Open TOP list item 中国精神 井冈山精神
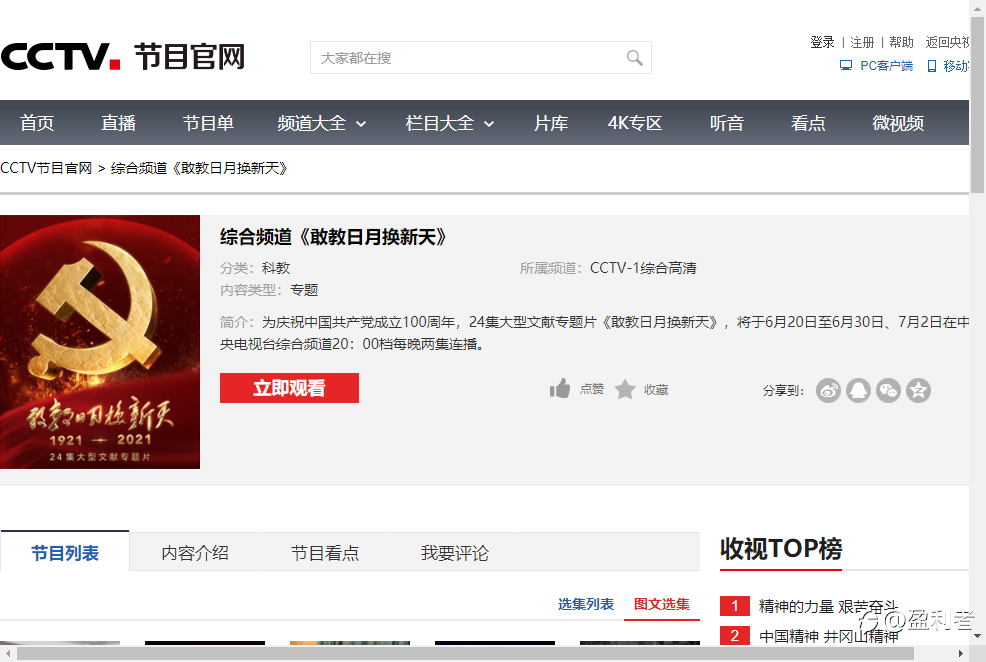Viewport: 986px width, 662px height. (828, 636)
